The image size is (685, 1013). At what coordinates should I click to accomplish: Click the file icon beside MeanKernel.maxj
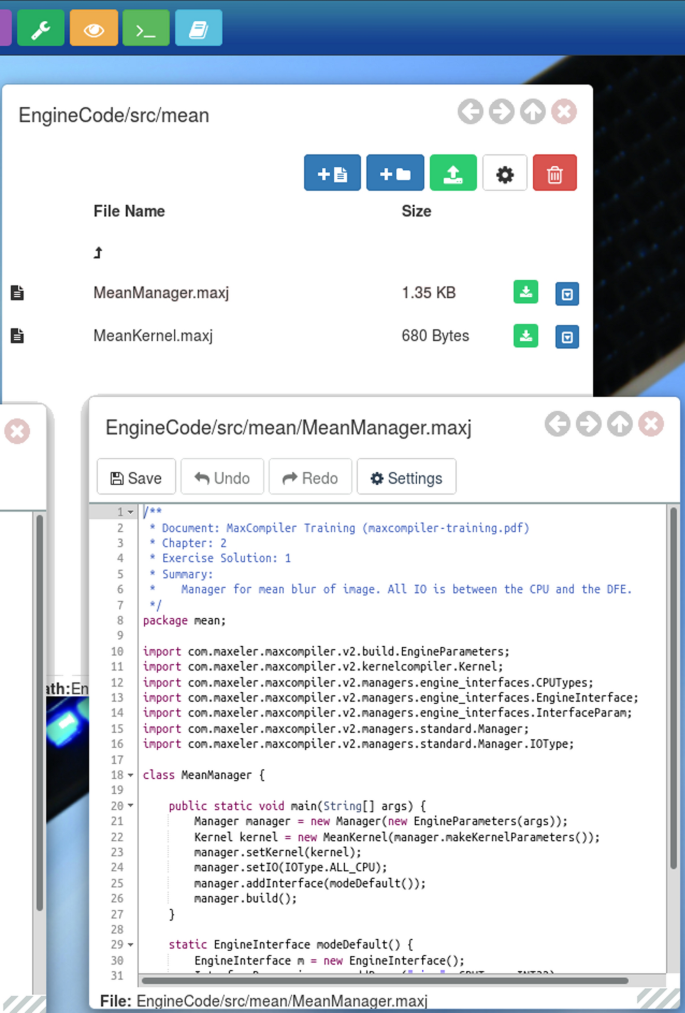click(x=17, y=336)
